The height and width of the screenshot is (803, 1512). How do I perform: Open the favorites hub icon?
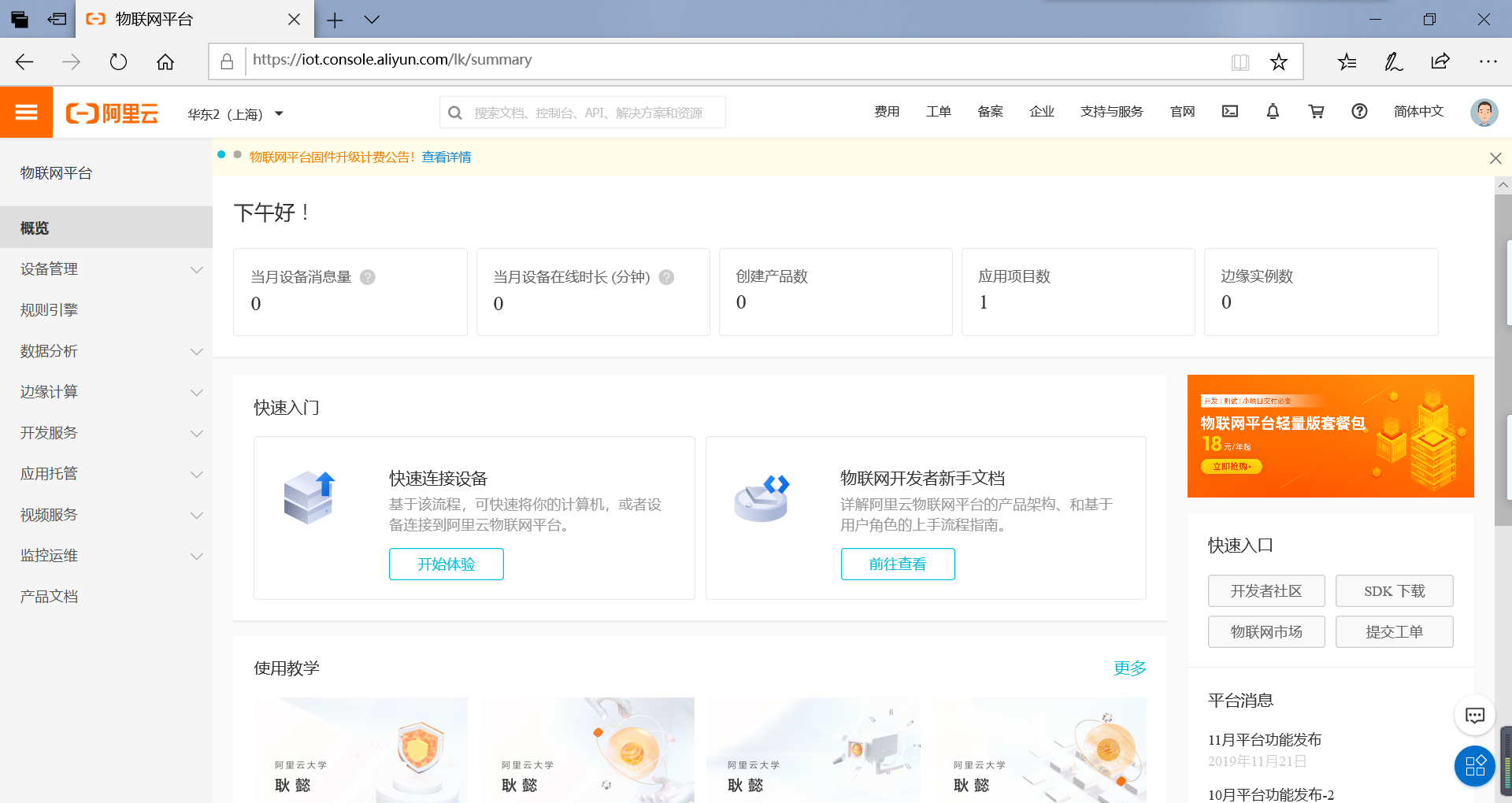pos(1347,61)
